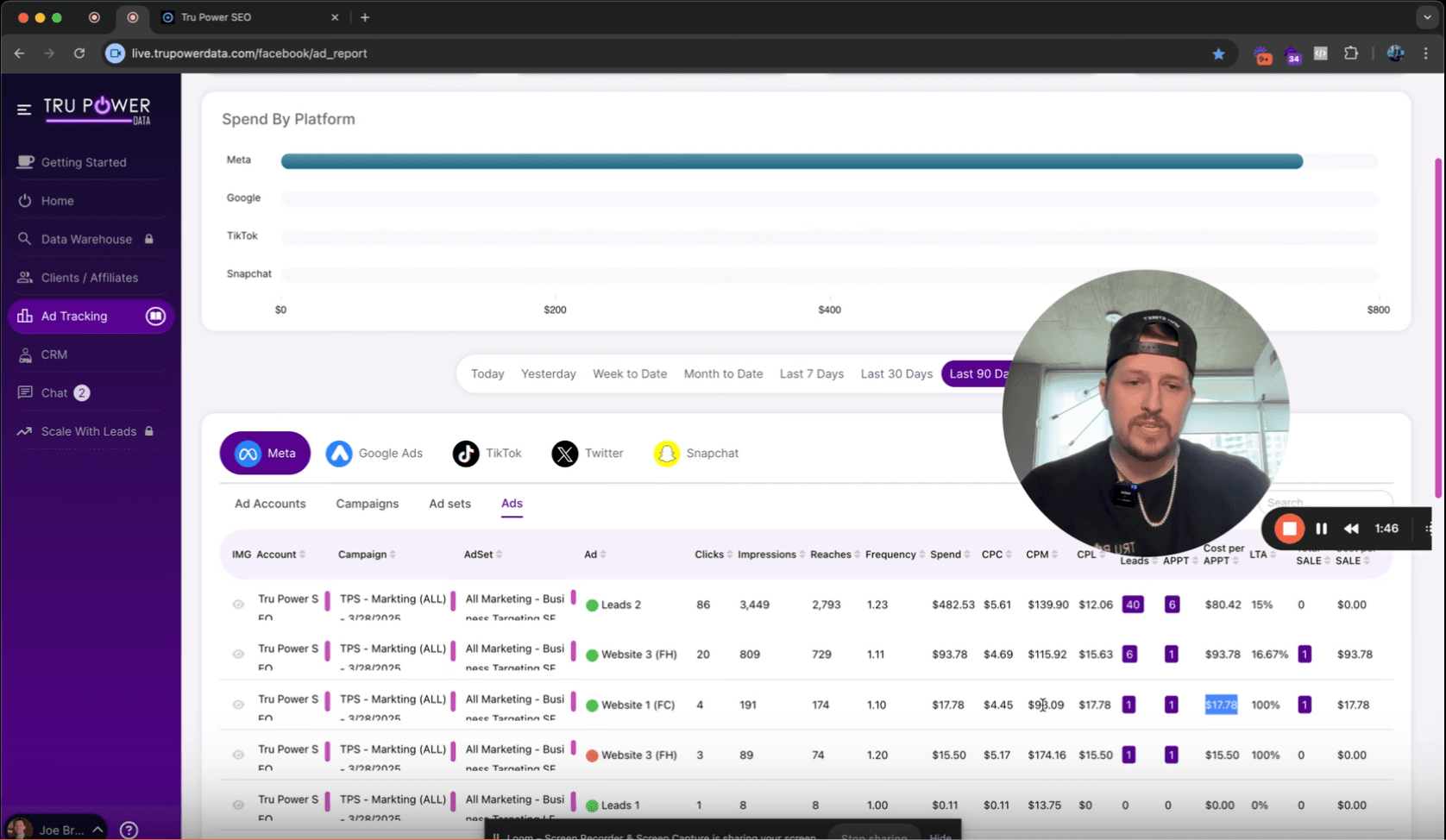Viewport: 1446px width, 840px height.
Task: Click the Tru Power SEO browser tab
Action: coord(250,17)
